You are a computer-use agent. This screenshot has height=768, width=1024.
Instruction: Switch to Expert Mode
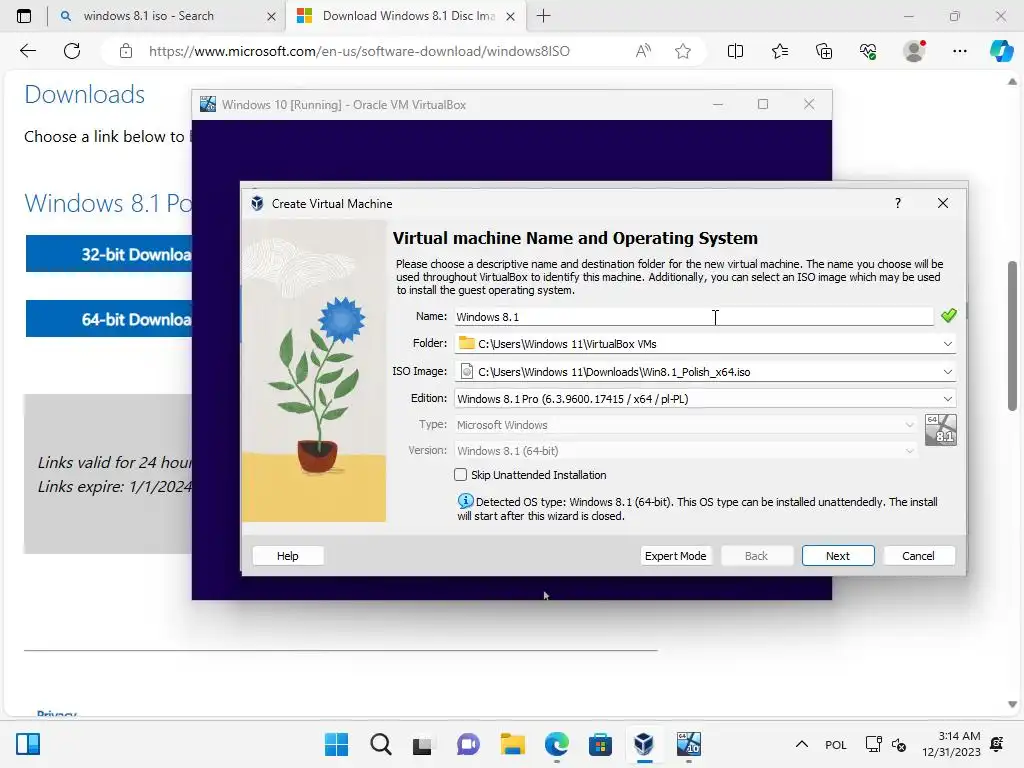[675, 556]
